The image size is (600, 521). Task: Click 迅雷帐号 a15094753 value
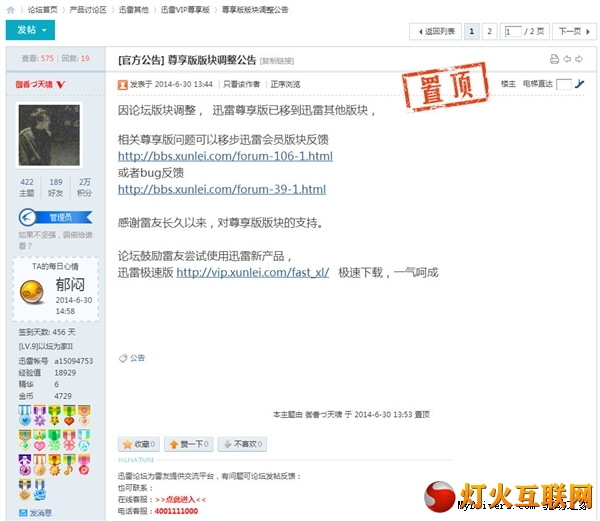click(x=74, y=361)
